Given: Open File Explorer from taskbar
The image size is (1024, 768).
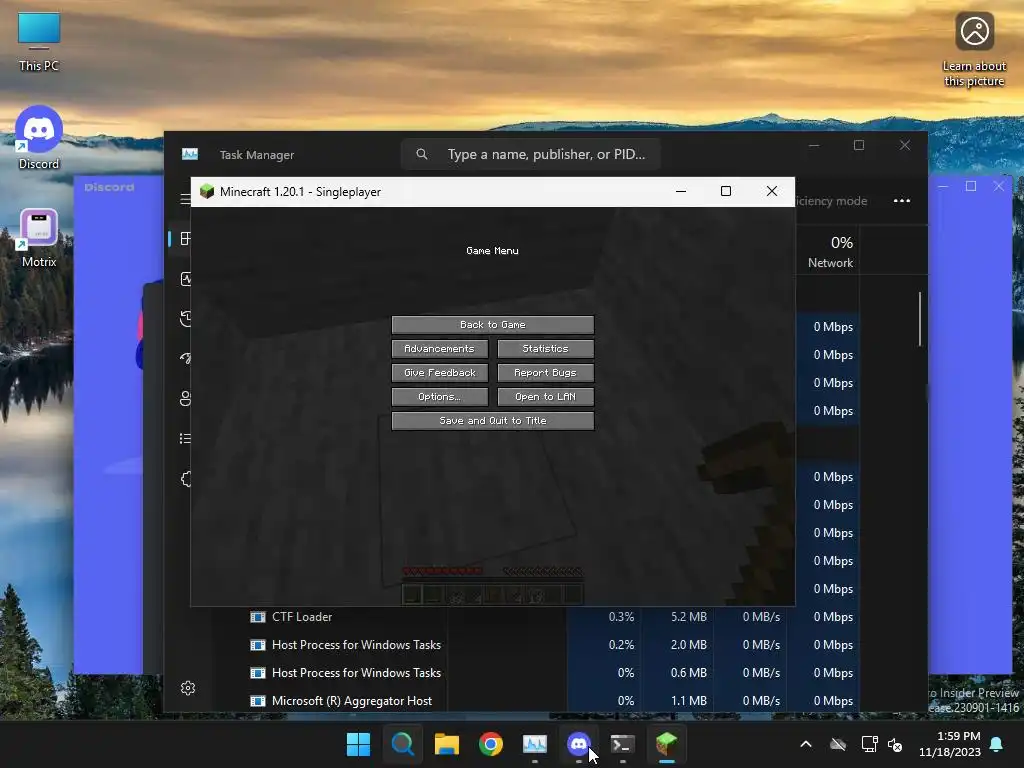Looking at the screenshot, I should [x=447, y=744].
